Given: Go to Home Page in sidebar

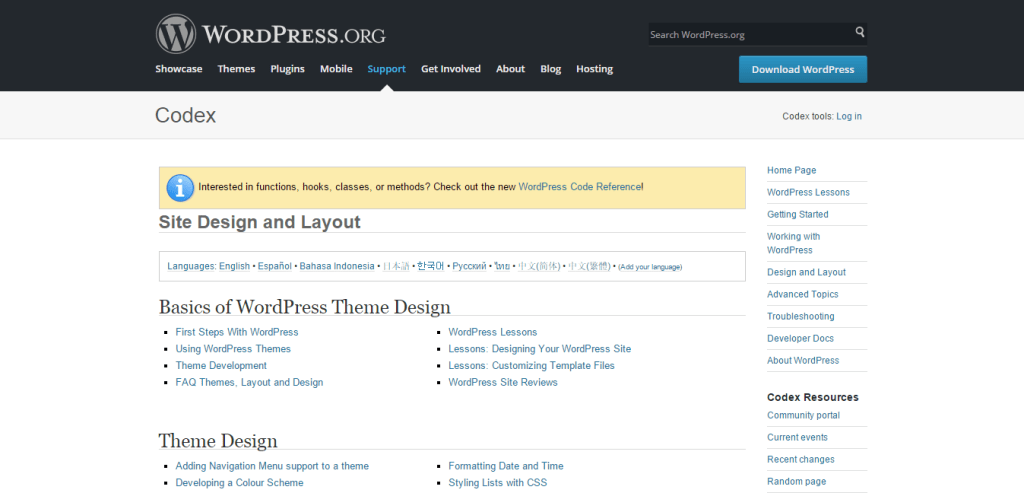Looking at the screenshot, I should (x=792, y=170).
